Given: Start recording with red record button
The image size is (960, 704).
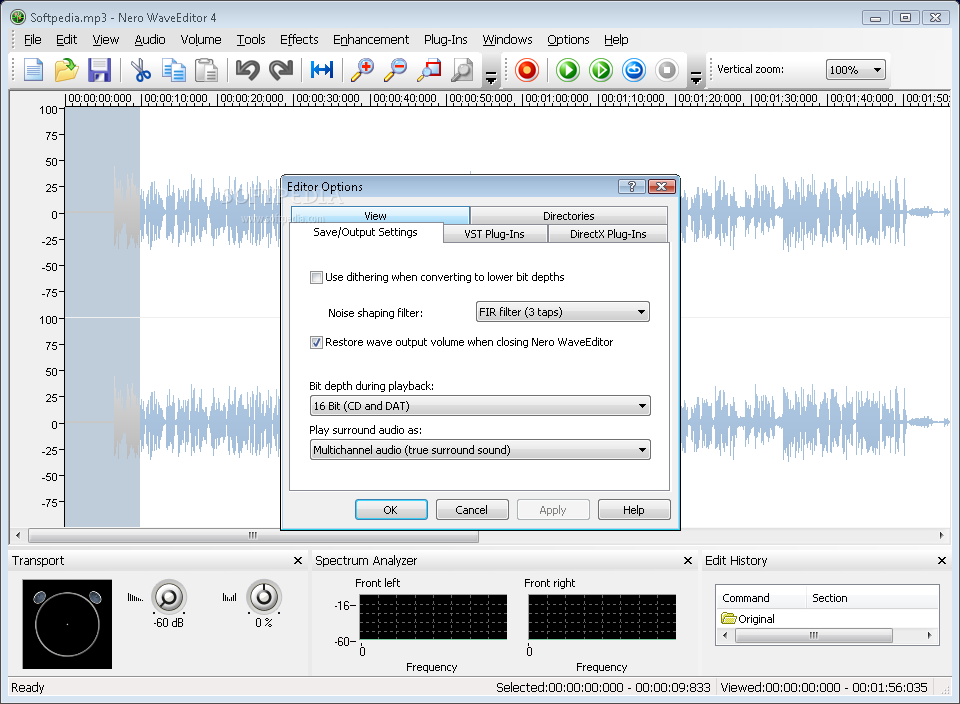Looking at the screenshot, I should click(x=527, y=70).
